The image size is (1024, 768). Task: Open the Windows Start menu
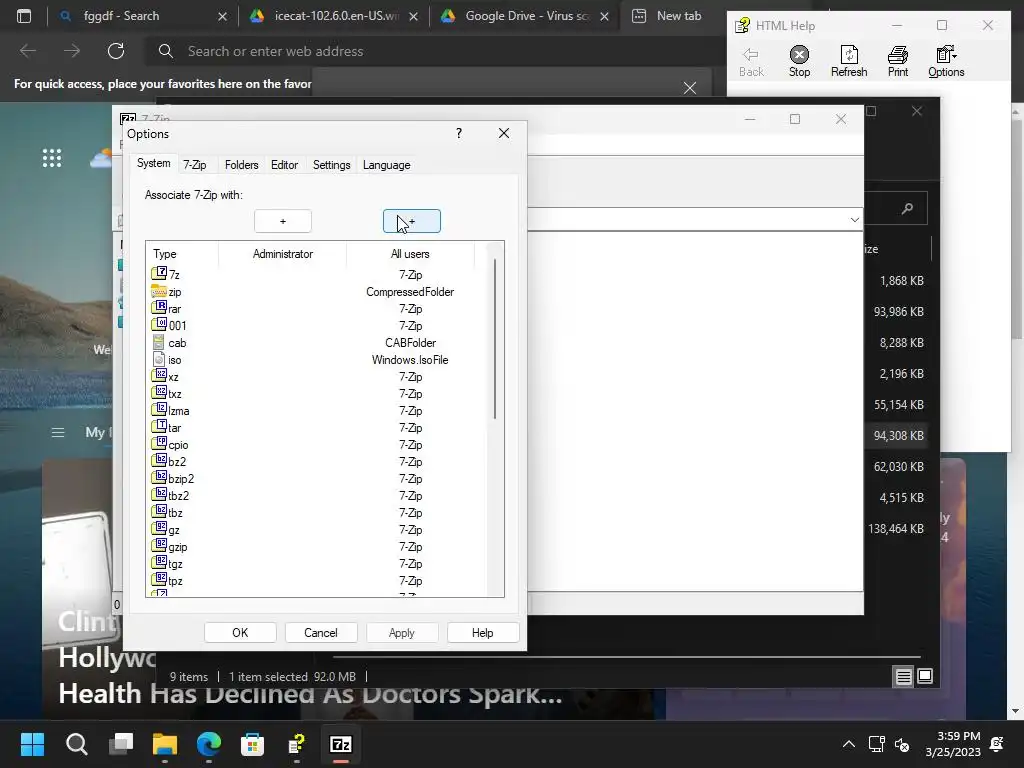[x=32, y=744]
